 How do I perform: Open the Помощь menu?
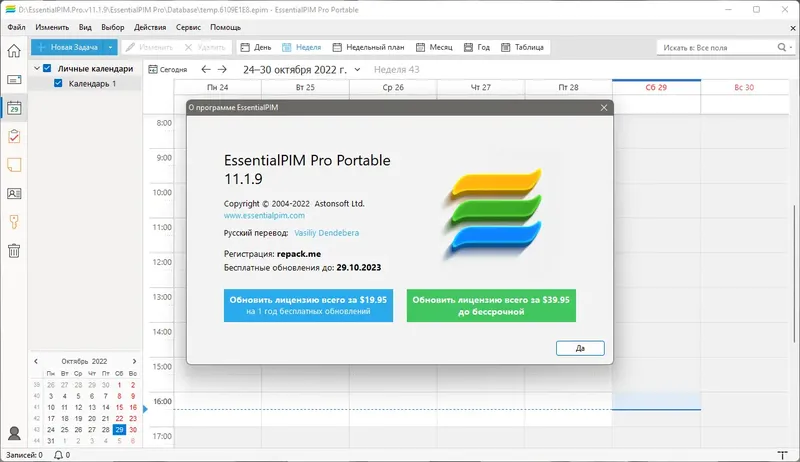tap(226, 28)
